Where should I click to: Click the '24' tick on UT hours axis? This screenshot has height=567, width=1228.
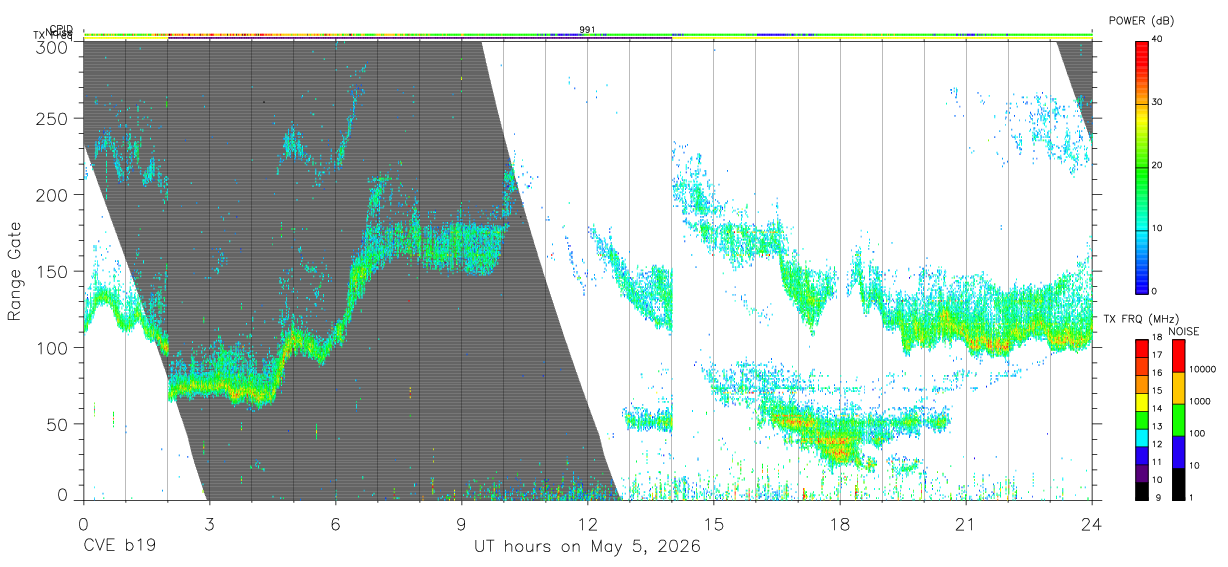[x=1092, y=523]
